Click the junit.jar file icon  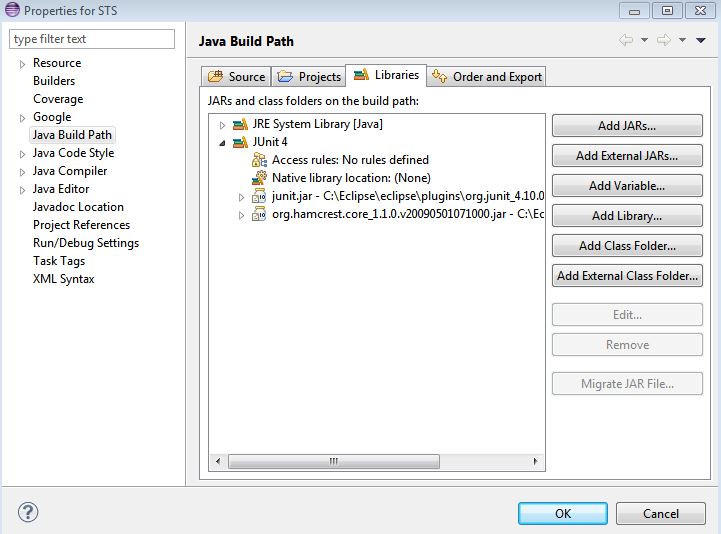tap(259, 196)
